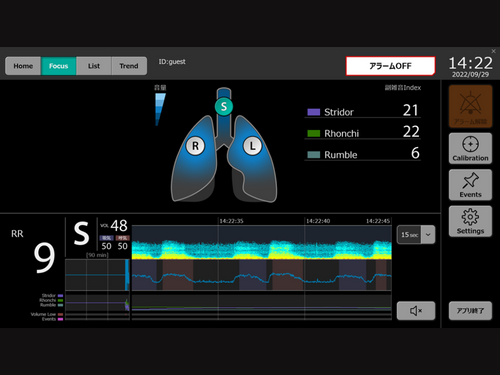Click the green Rhonchi color swatch
500x375 pixels.
[x=313, y=133]
